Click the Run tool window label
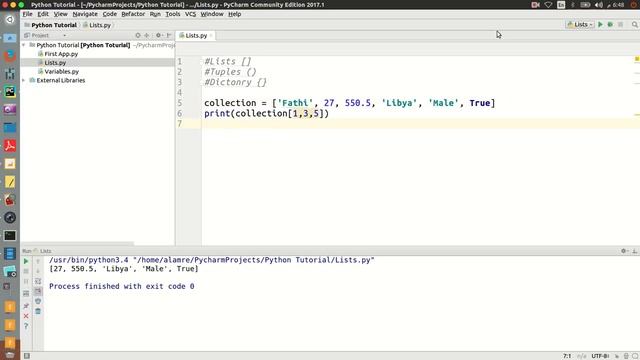Screen dimensions: 640x360 tap(27, 251)
